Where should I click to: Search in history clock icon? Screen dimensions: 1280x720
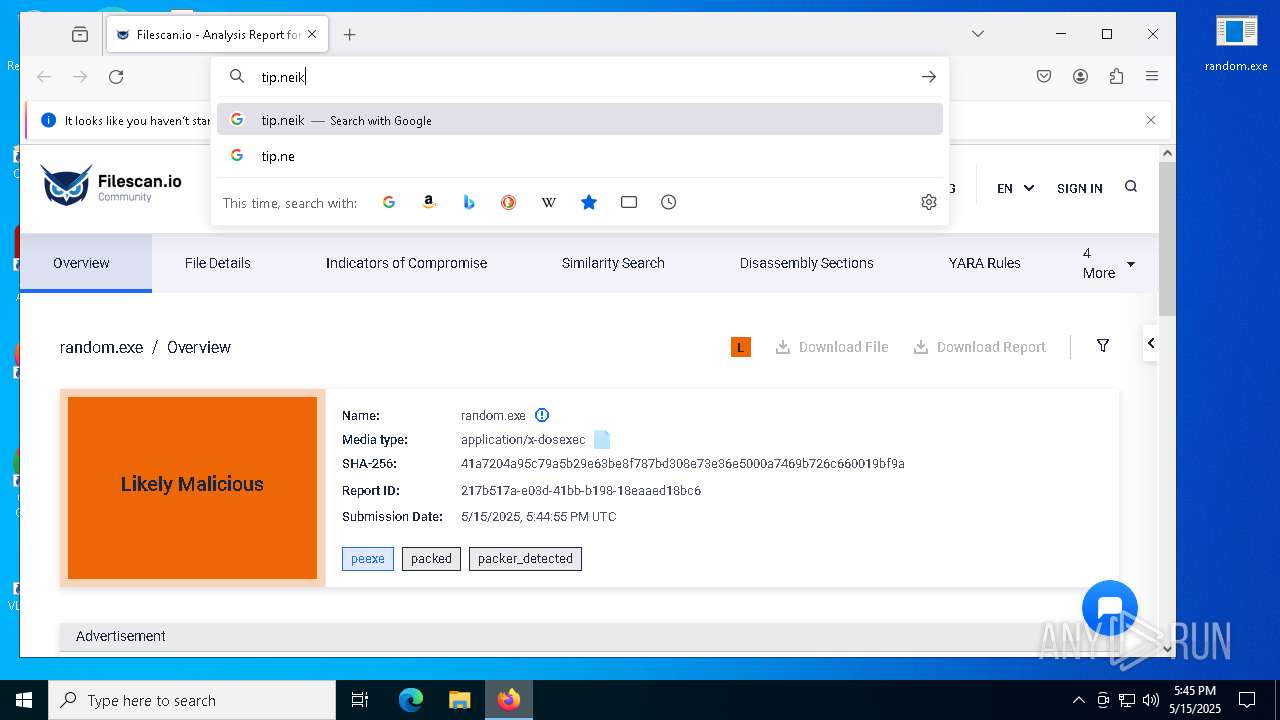point(669,202)
